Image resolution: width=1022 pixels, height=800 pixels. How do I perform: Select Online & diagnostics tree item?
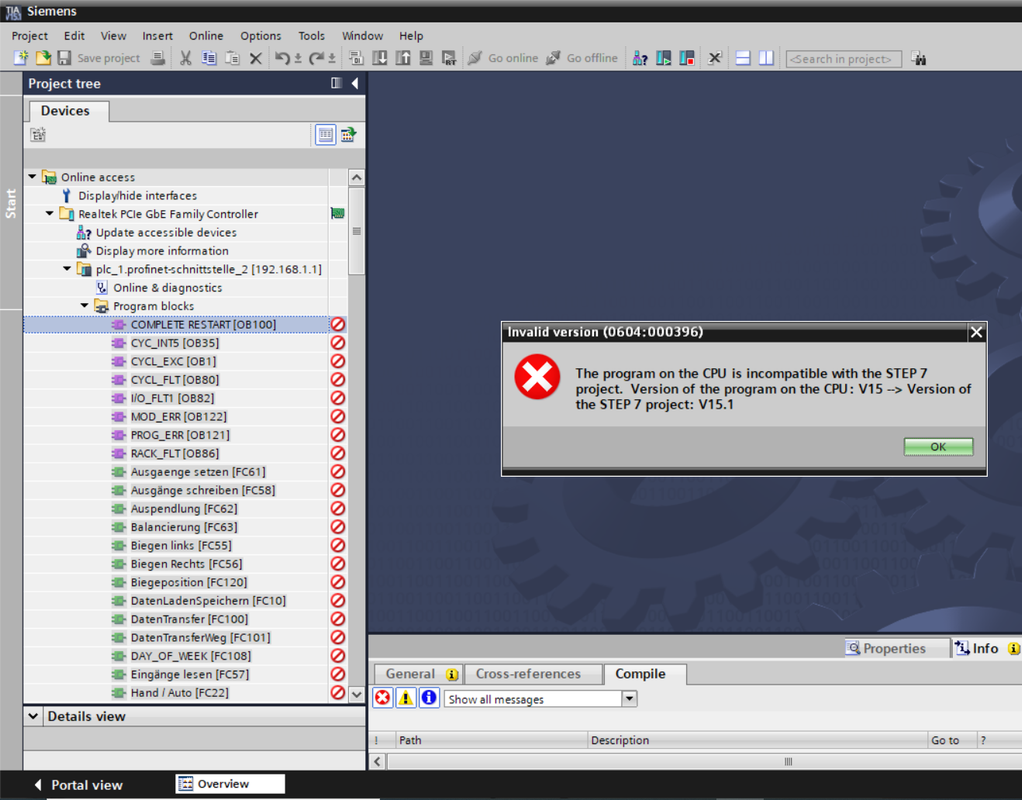(168, 288)
